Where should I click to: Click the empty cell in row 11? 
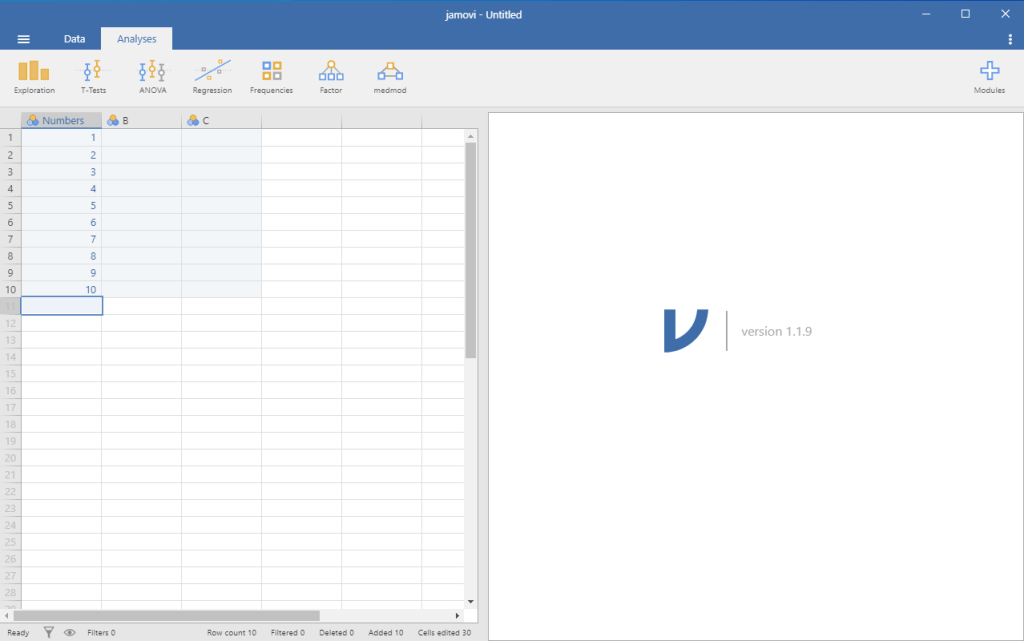(x=61, y=305)
